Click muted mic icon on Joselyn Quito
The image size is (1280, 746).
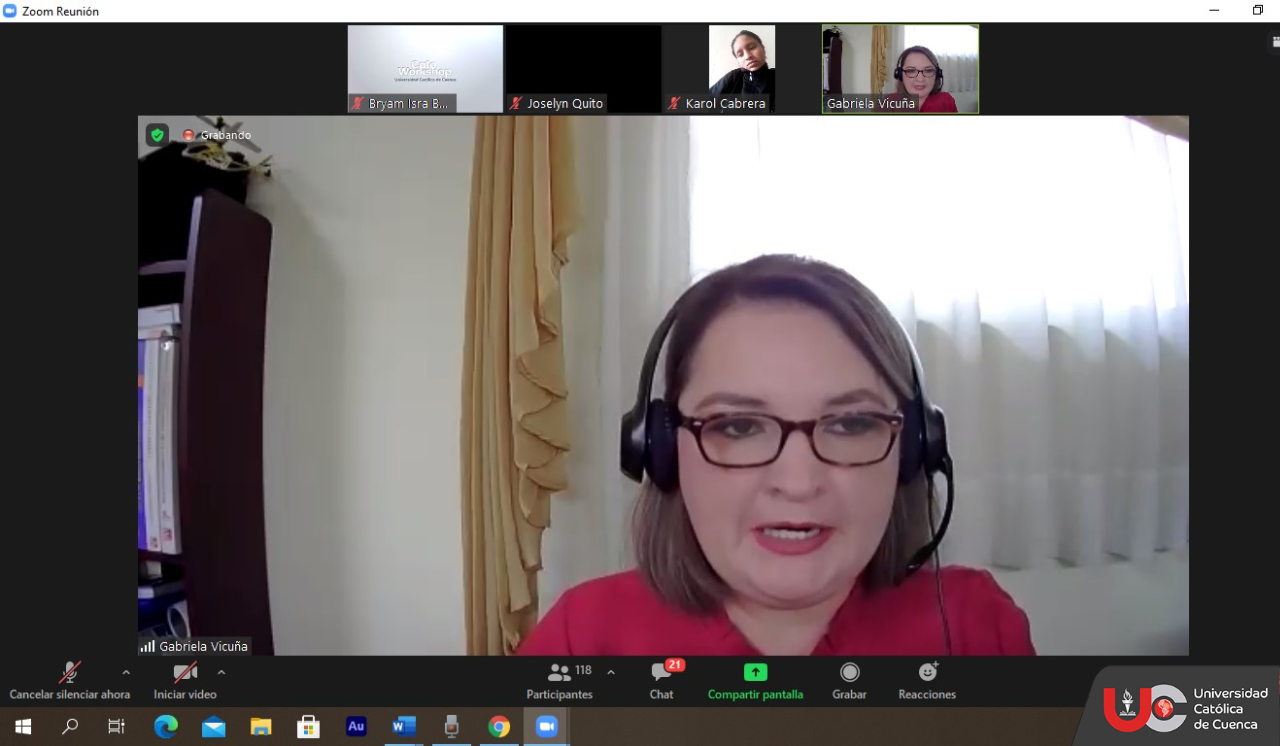pyautogui.click(x=516, y=103)
